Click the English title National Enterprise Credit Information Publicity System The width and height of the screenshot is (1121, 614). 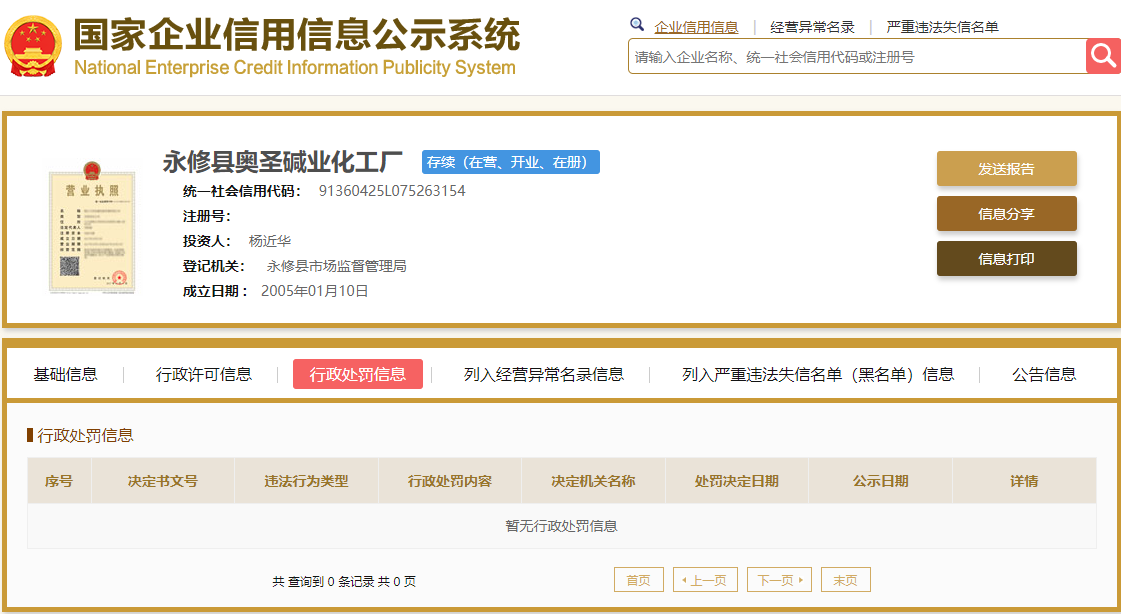tap(295, 68)
